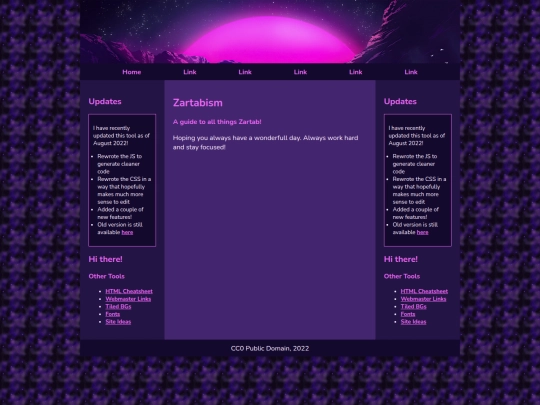Click 'Other Tools' heading in the left sidebar
Viewport: 540px width, 405px height.
[x=106, y=276]
